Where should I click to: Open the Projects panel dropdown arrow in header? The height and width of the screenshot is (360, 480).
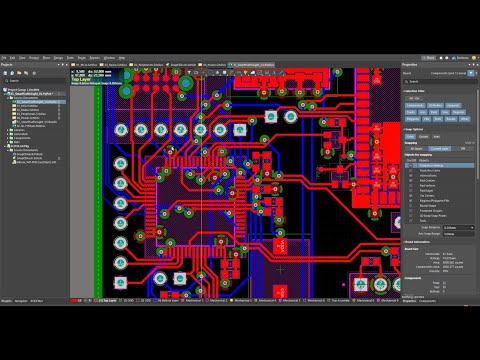59,65
